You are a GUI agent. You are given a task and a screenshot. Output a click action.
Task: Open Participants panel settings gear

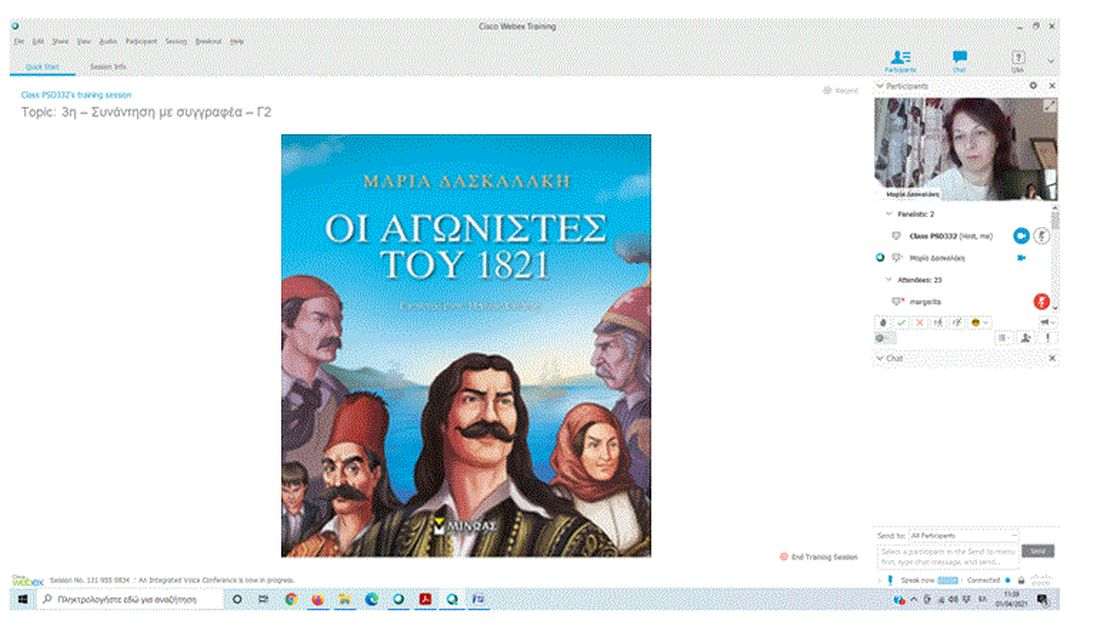tap(1033, 85)
